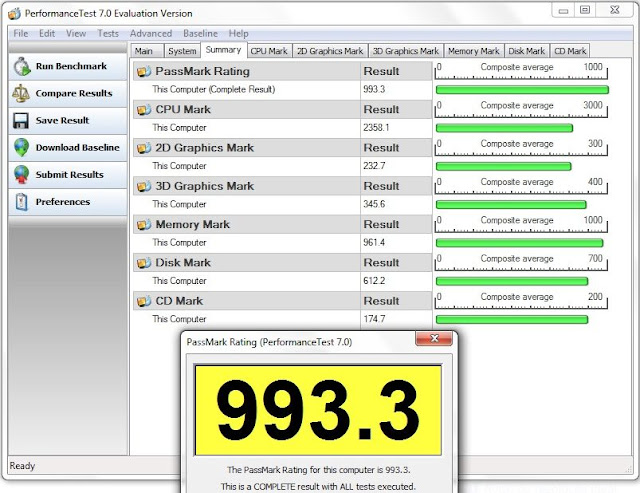
Task: Select the Summary tab
Action: (x=224, y=50)
